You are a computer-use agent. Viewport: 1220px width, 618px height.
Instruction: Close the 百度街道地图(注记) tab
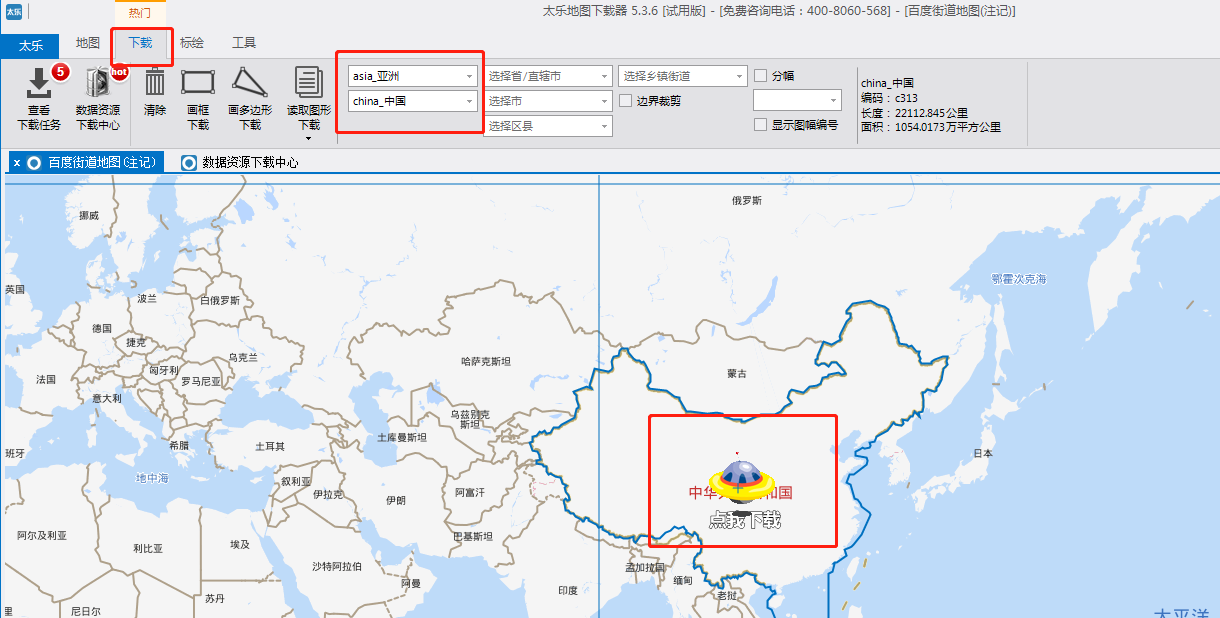[17, 162]
